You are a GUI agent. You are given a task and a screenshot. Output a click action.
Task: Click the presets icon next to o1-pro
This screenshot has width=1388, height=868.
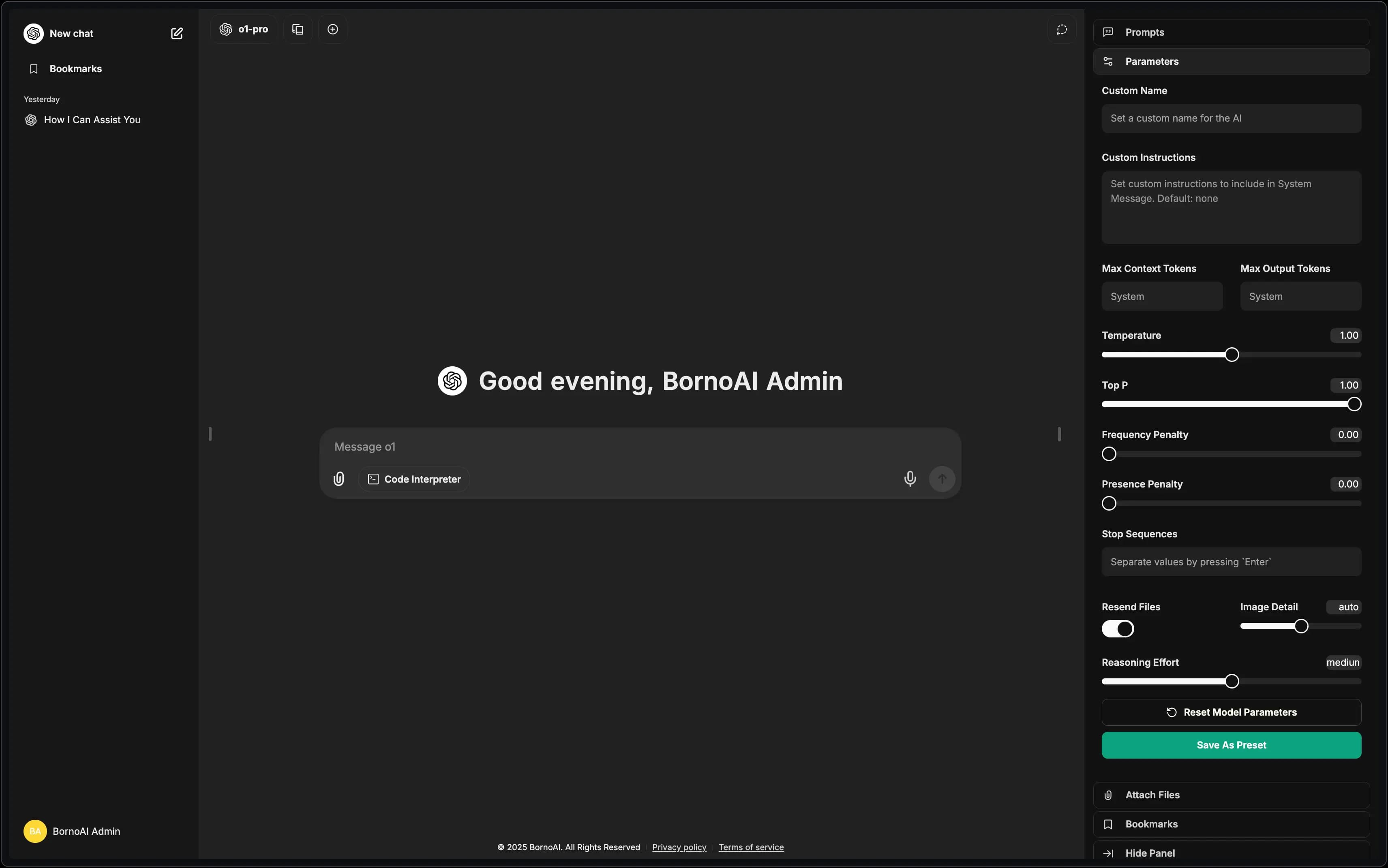[x=298, y=29]
